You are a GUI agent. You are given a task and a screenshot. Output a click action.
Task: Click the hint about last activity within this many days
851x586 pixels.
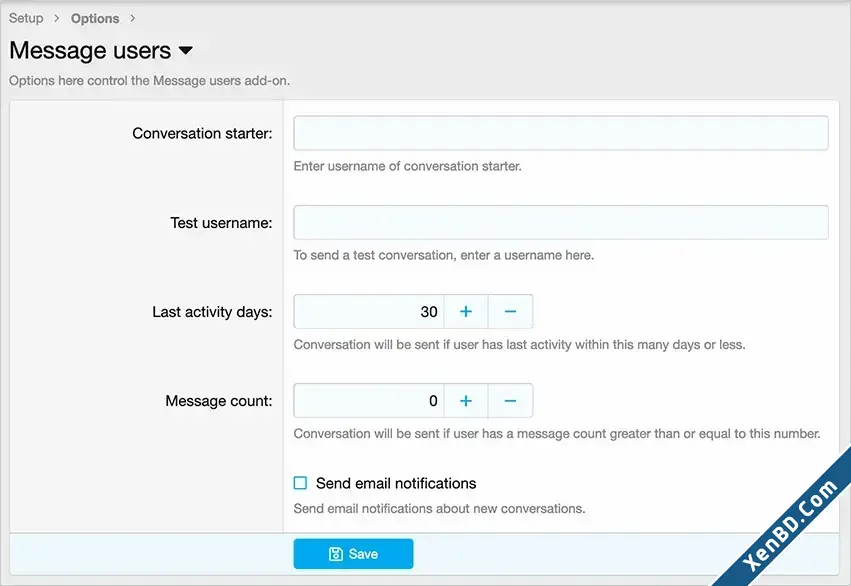coord(519,345)
